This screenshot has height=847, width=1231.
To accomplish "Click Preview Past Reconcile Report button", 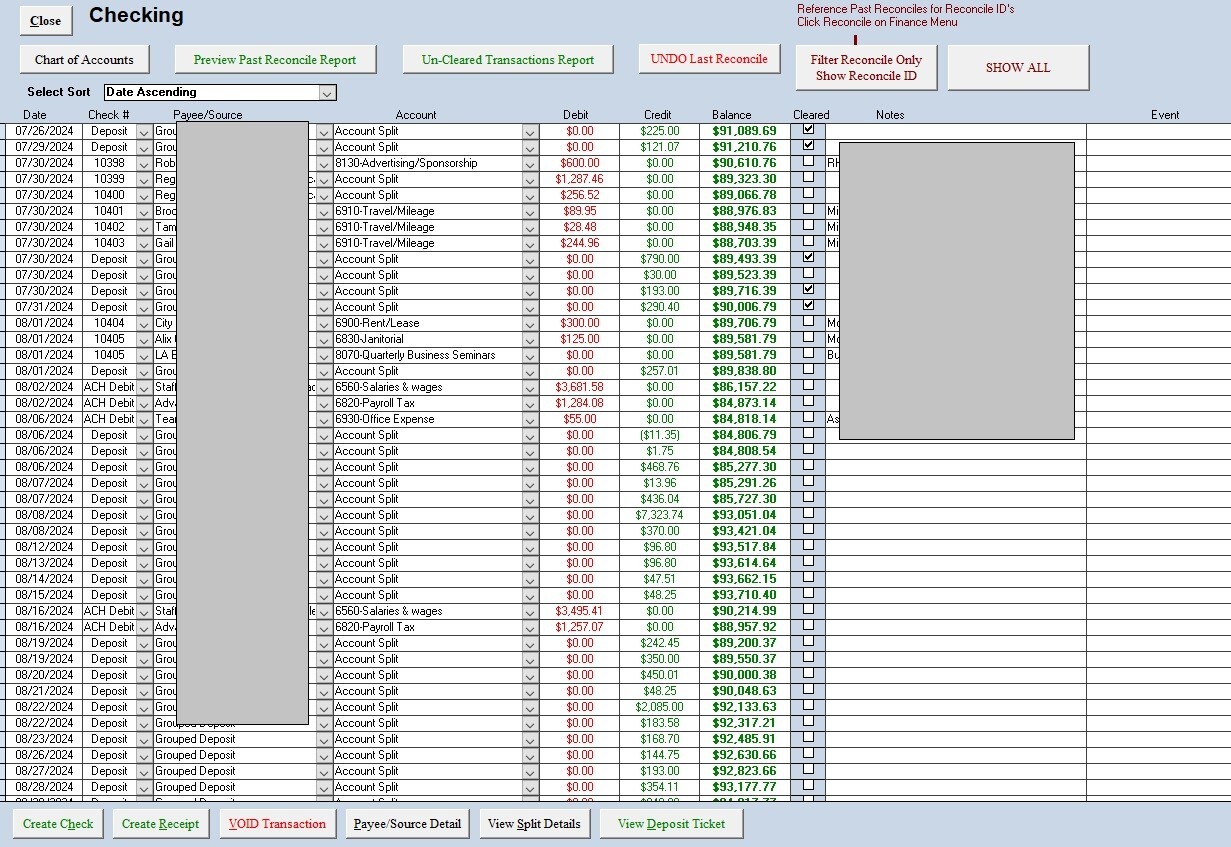I will (275, 59).
